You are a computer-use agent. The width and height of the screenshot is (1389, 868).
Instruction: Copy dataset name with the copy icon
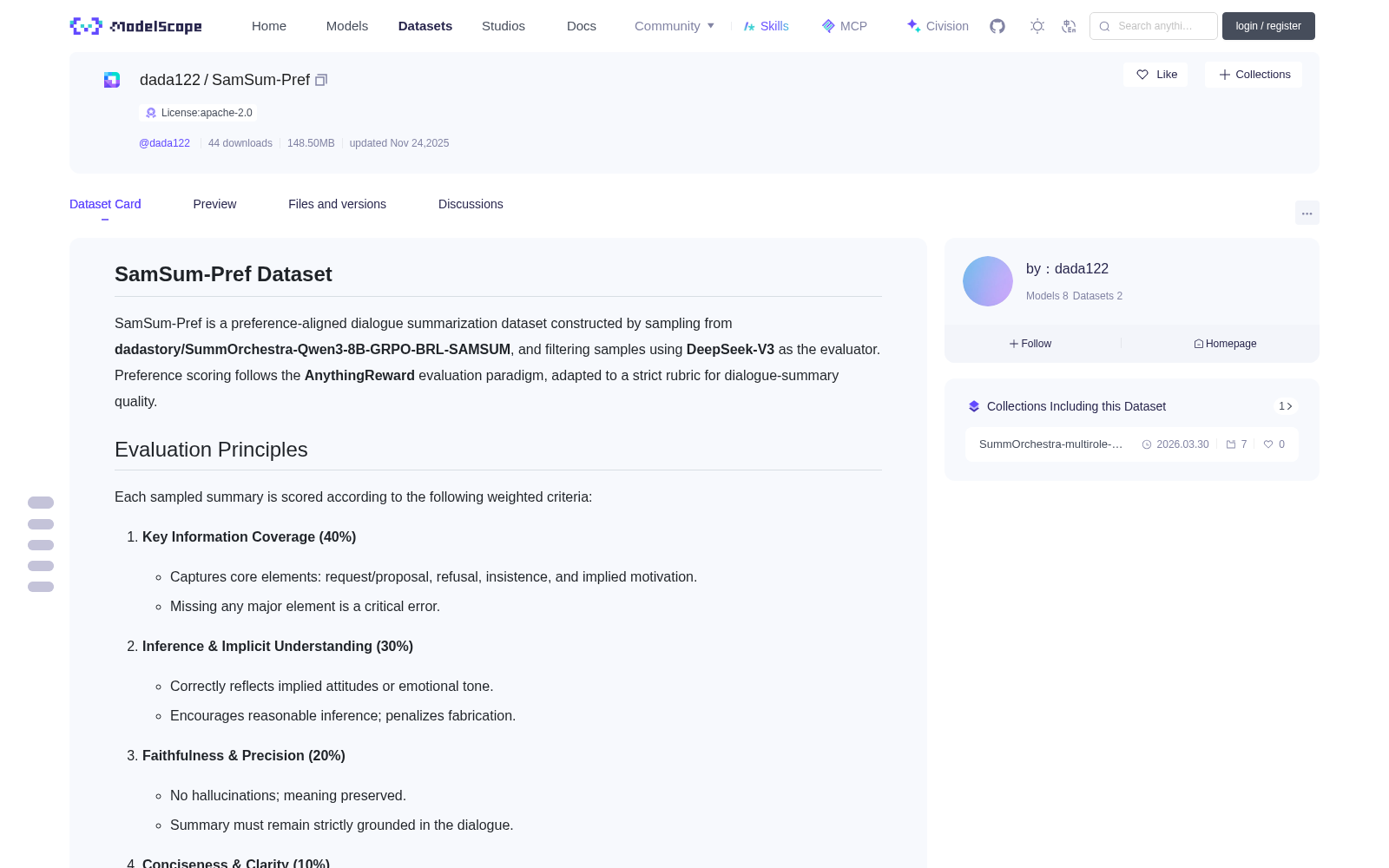pos(321,80)
